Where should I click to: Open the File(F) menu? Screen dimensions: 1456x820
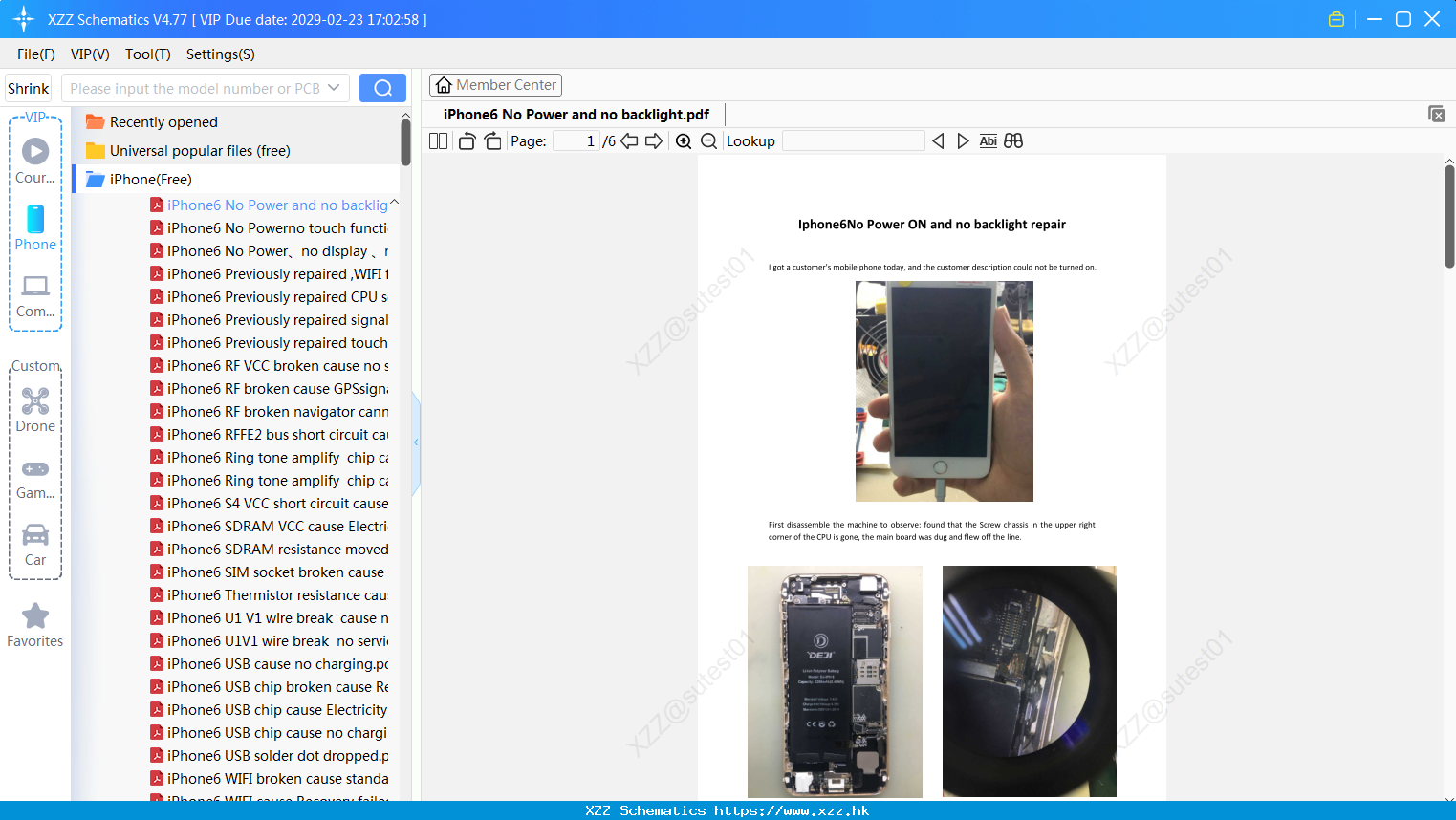click(36, 54)
